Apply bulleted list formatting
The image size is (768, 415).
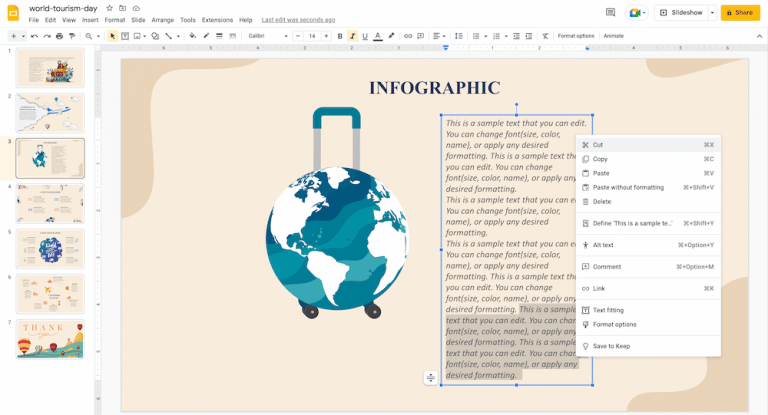click(476, 36)
